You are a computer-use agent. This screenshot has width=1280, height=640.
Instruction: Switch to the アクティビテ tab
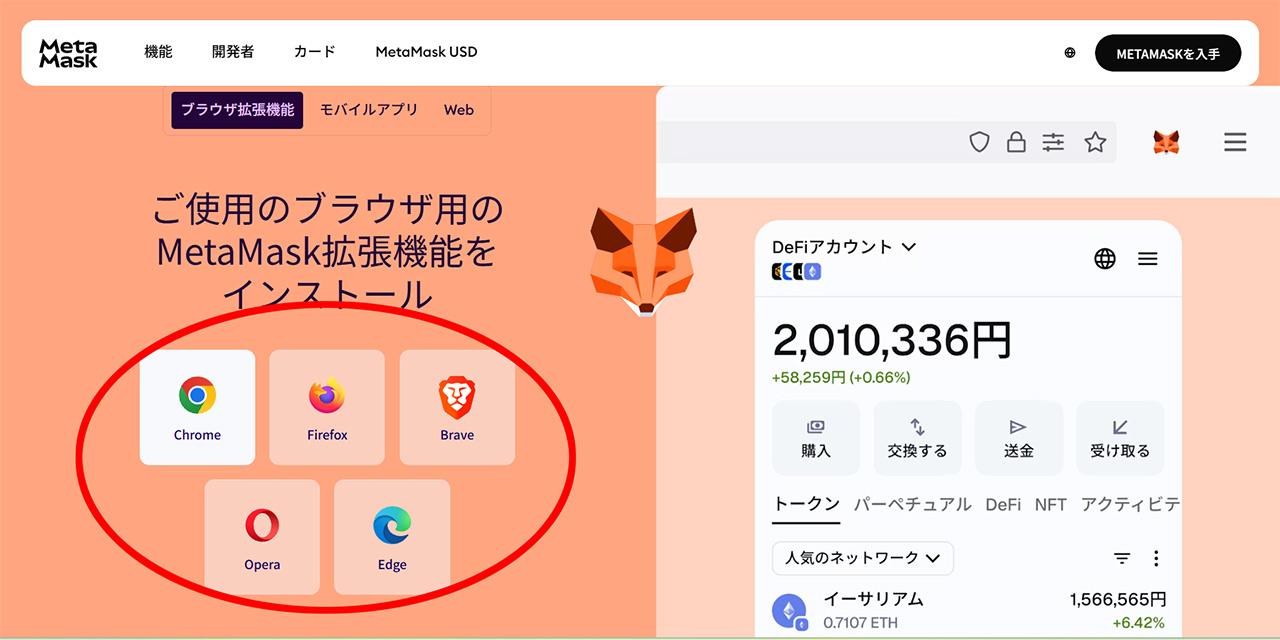[x=1130, y=504]
